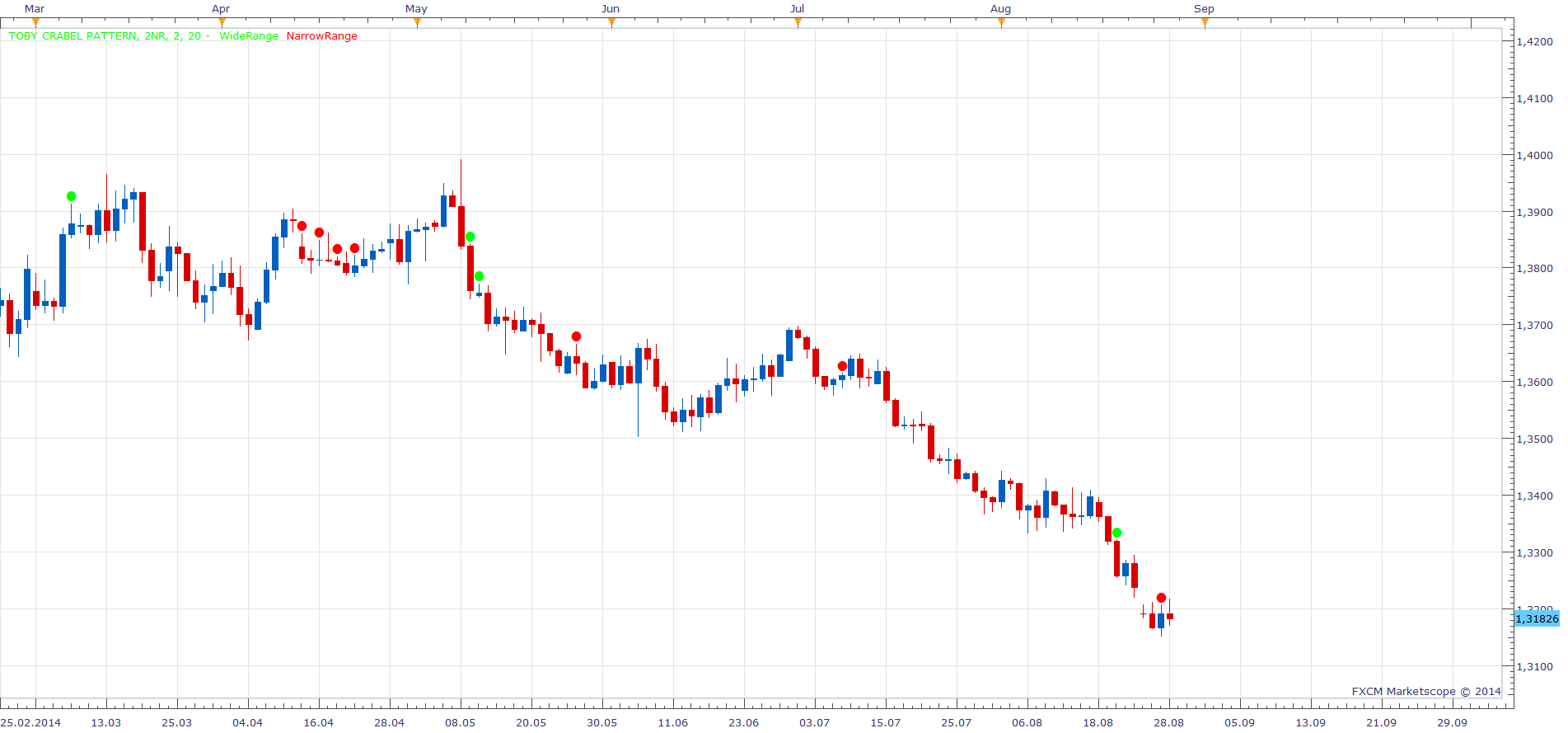Select the orange triangle marker under Jun
This screenshot has width=1568, height=733.
pos(611,22)
